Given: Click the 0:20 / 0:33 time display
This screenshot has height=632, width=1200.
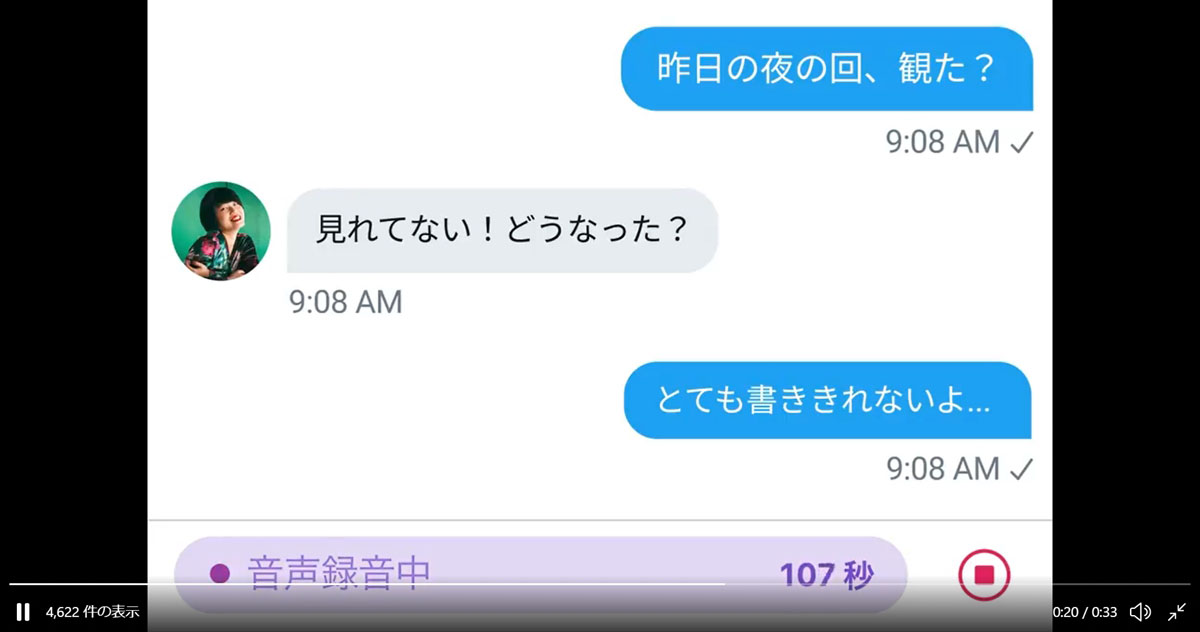Looking at the screenshot, I should [1085, 612].
